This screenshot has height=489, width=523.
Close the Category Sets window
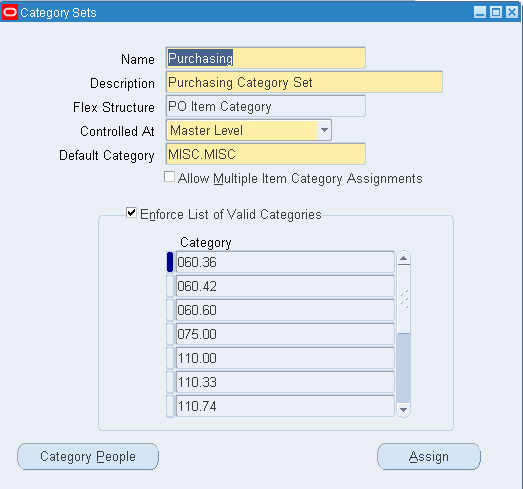pos(512,13)
